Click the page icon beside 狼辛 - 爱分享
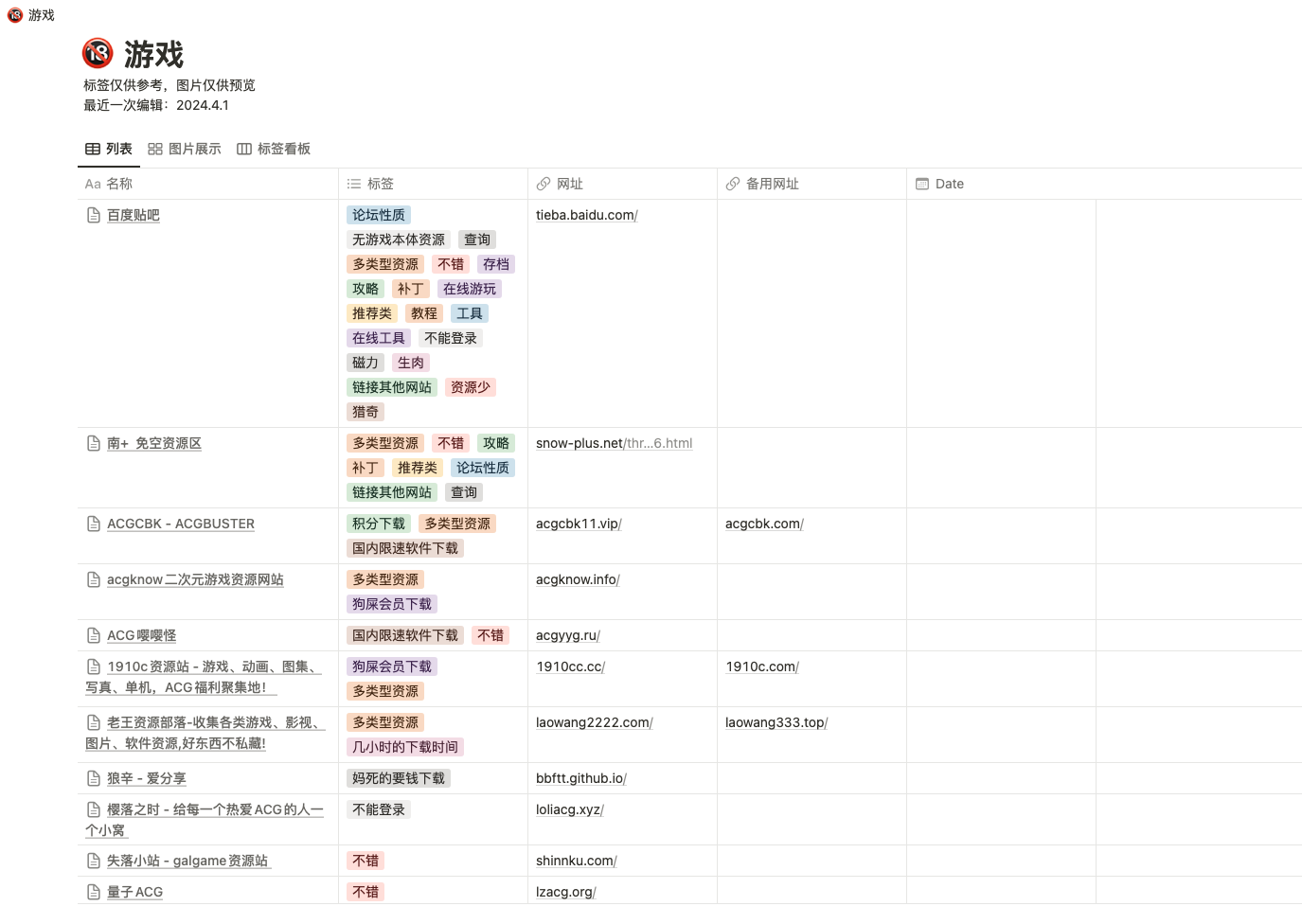 pyautogui.click(x=94, y=779)
